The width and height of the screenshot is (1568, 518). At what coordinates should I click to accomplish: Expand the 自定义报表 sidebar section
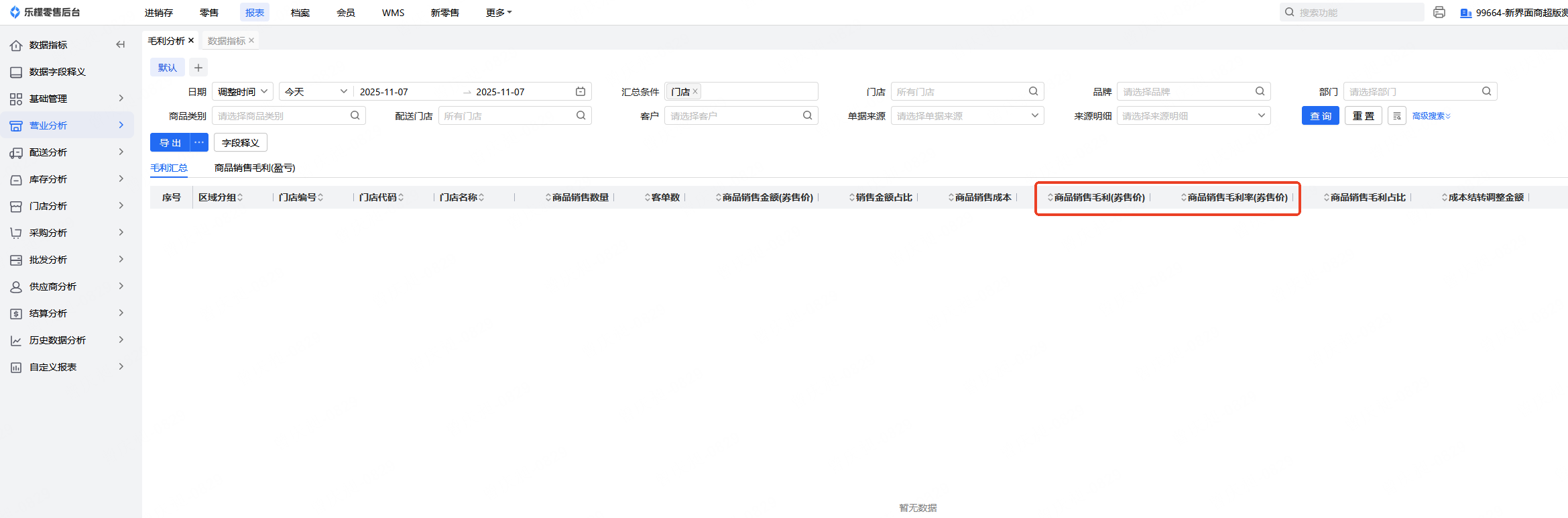(x=121, y=366)
